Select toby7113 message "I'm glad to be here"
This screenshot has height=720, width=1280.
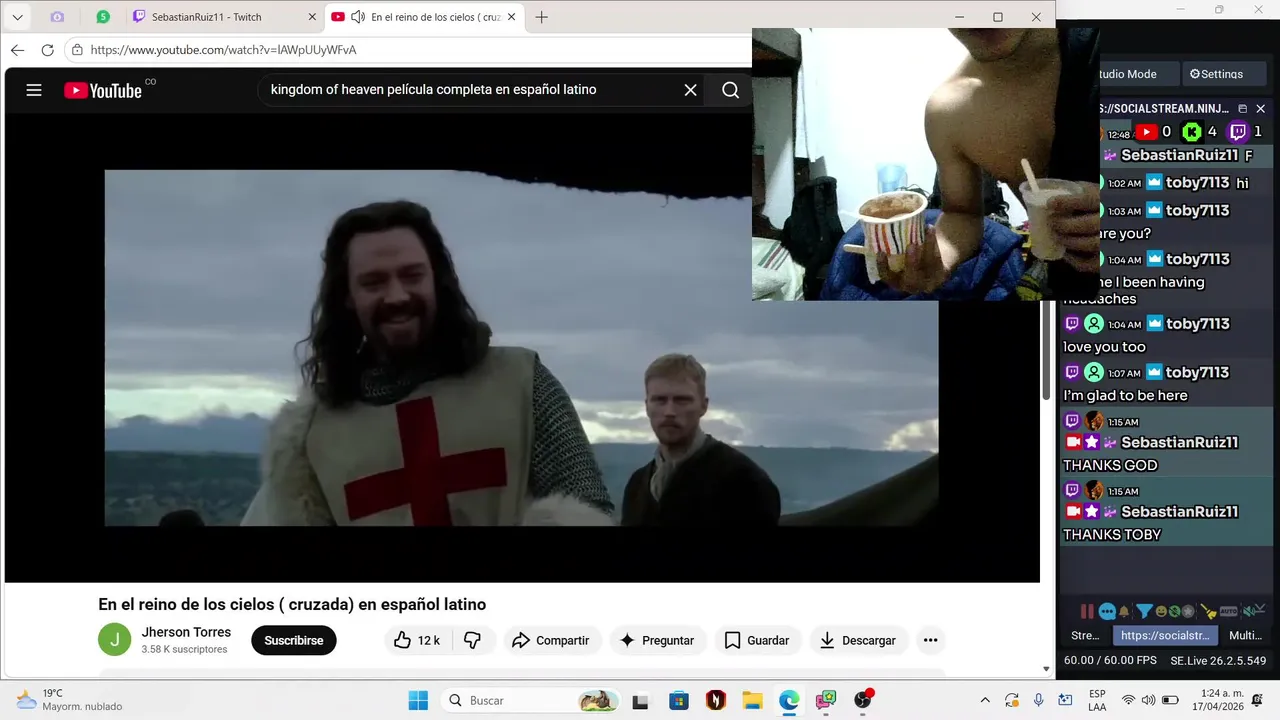coord(1125,395)
